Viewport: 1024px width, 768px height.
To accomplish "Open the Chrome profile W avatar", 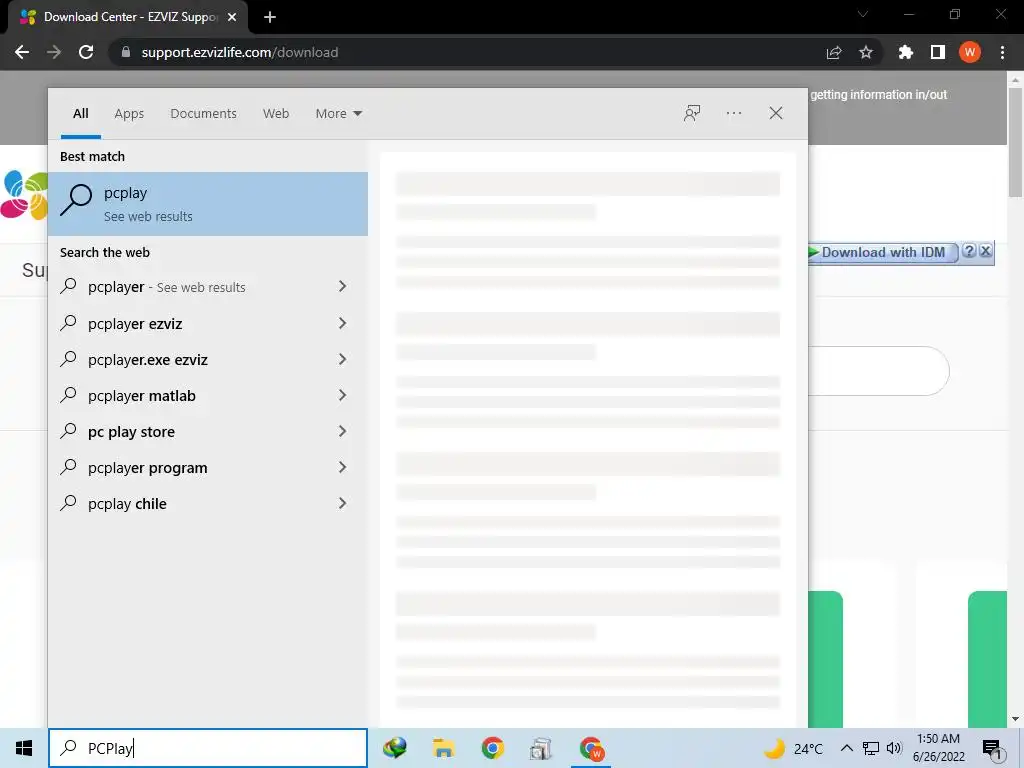I will pos(970,52).
